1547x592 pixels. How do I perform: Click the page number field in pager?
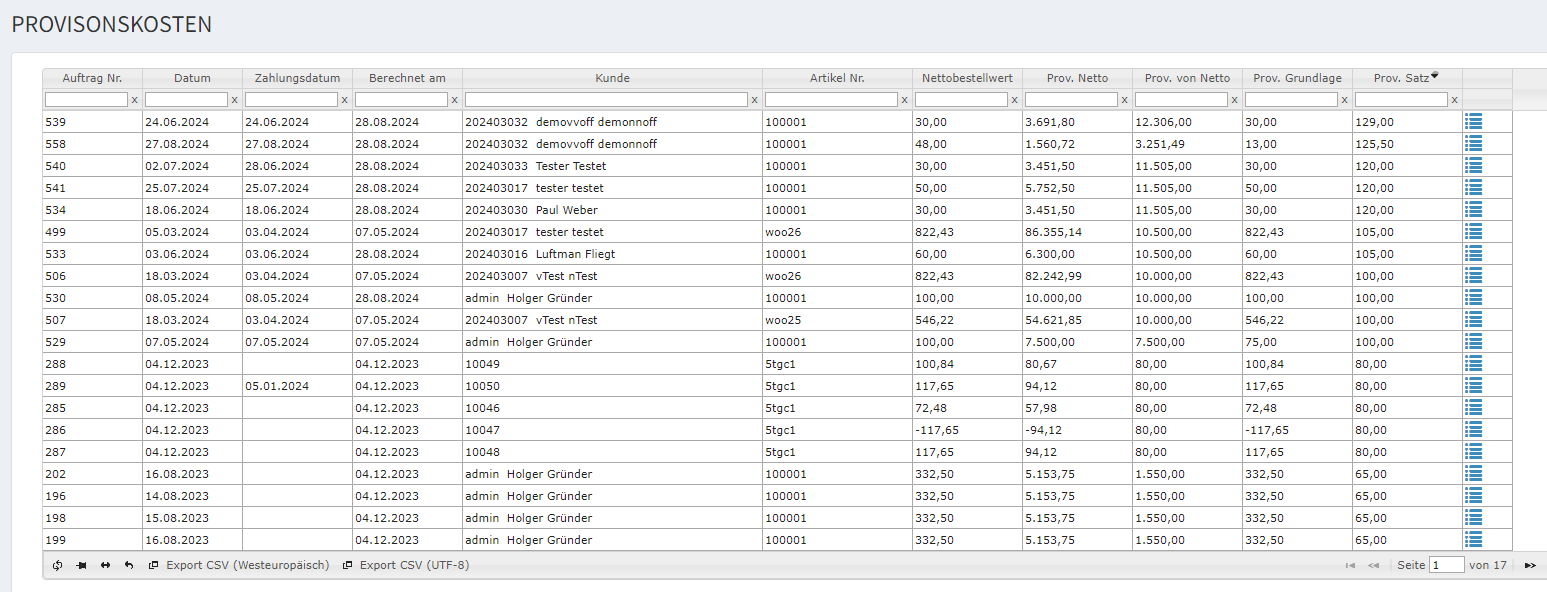pos(1446,565)
